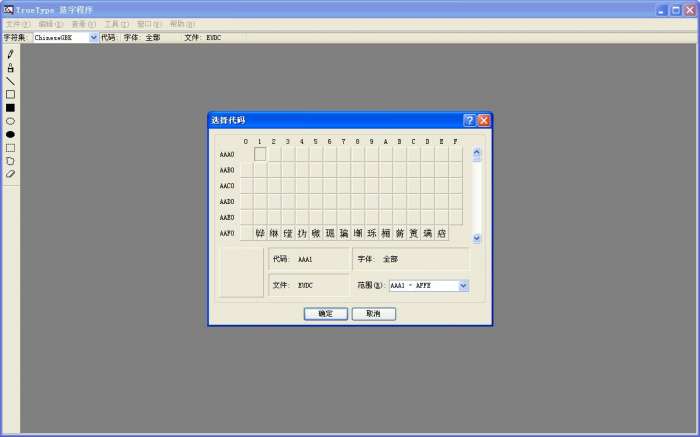Click the code grid scrollbar down arrow
The width and height of the screenshot is (700, 437).
pos(477,238)
